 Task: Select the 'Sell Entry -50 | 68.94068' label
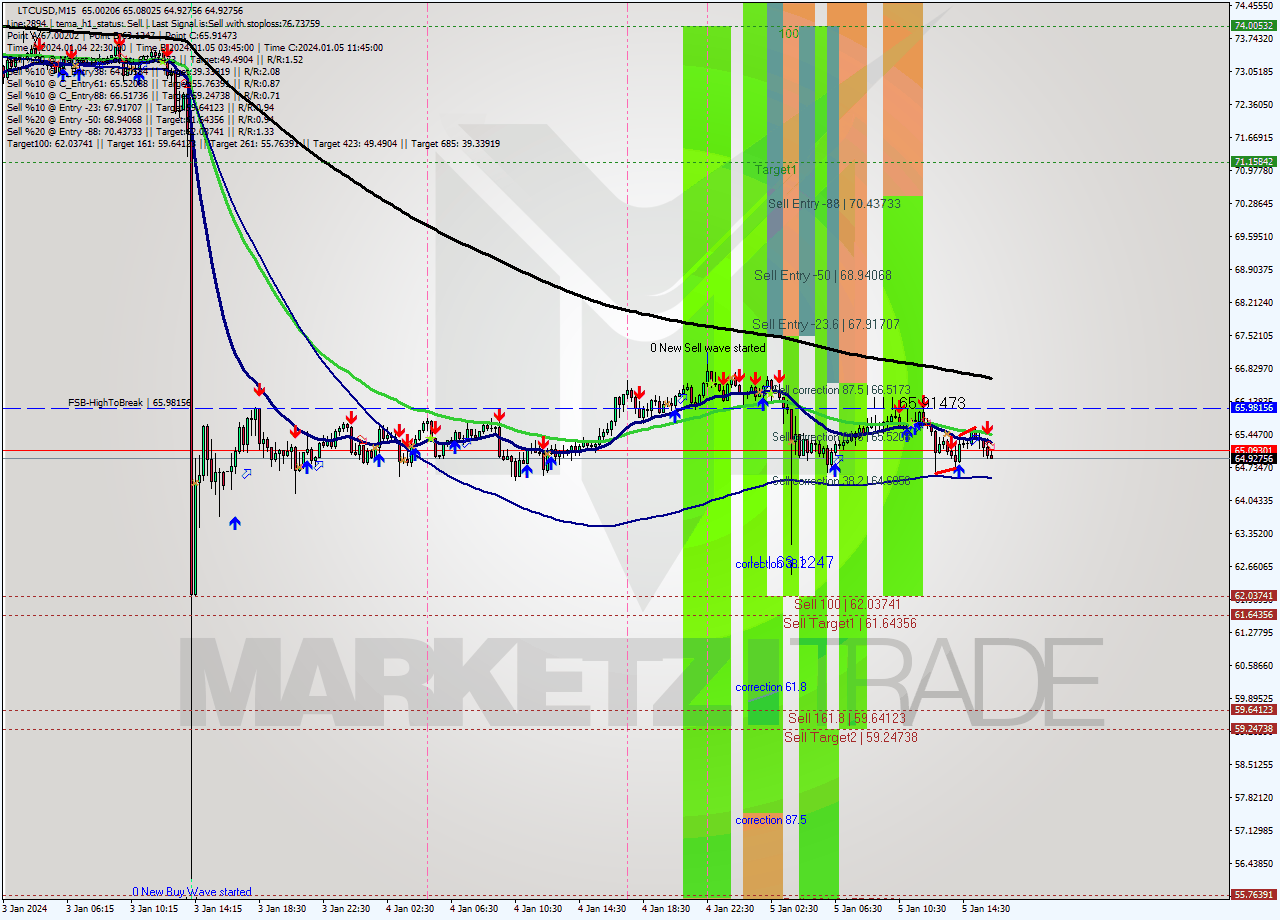(x=823, y=275)
